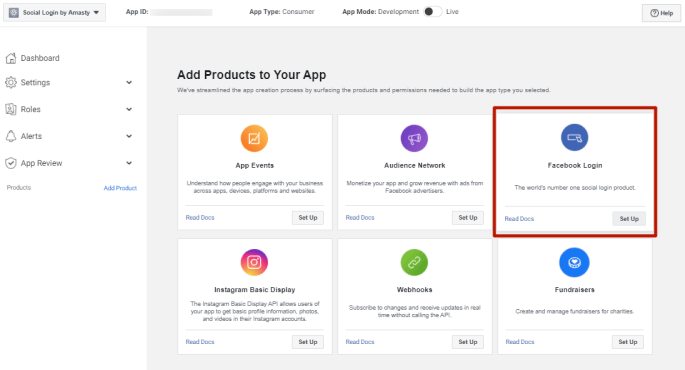Click the blue Fundraisers heart icon
This screenshot has height=370, width=685.
[x=574, y=262]
